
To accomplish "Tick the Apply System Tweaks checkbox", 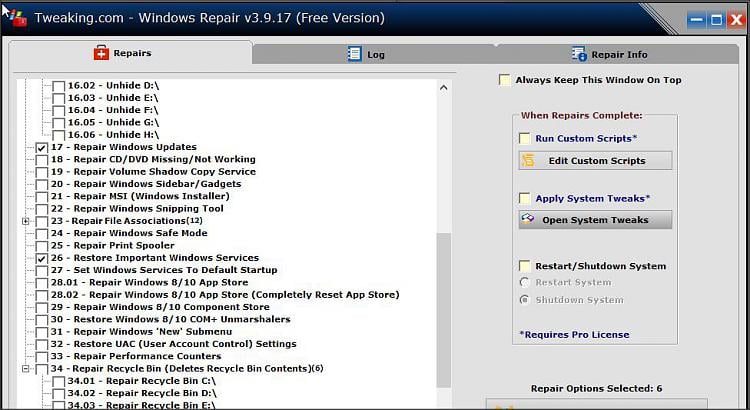I will pos(525,198).
